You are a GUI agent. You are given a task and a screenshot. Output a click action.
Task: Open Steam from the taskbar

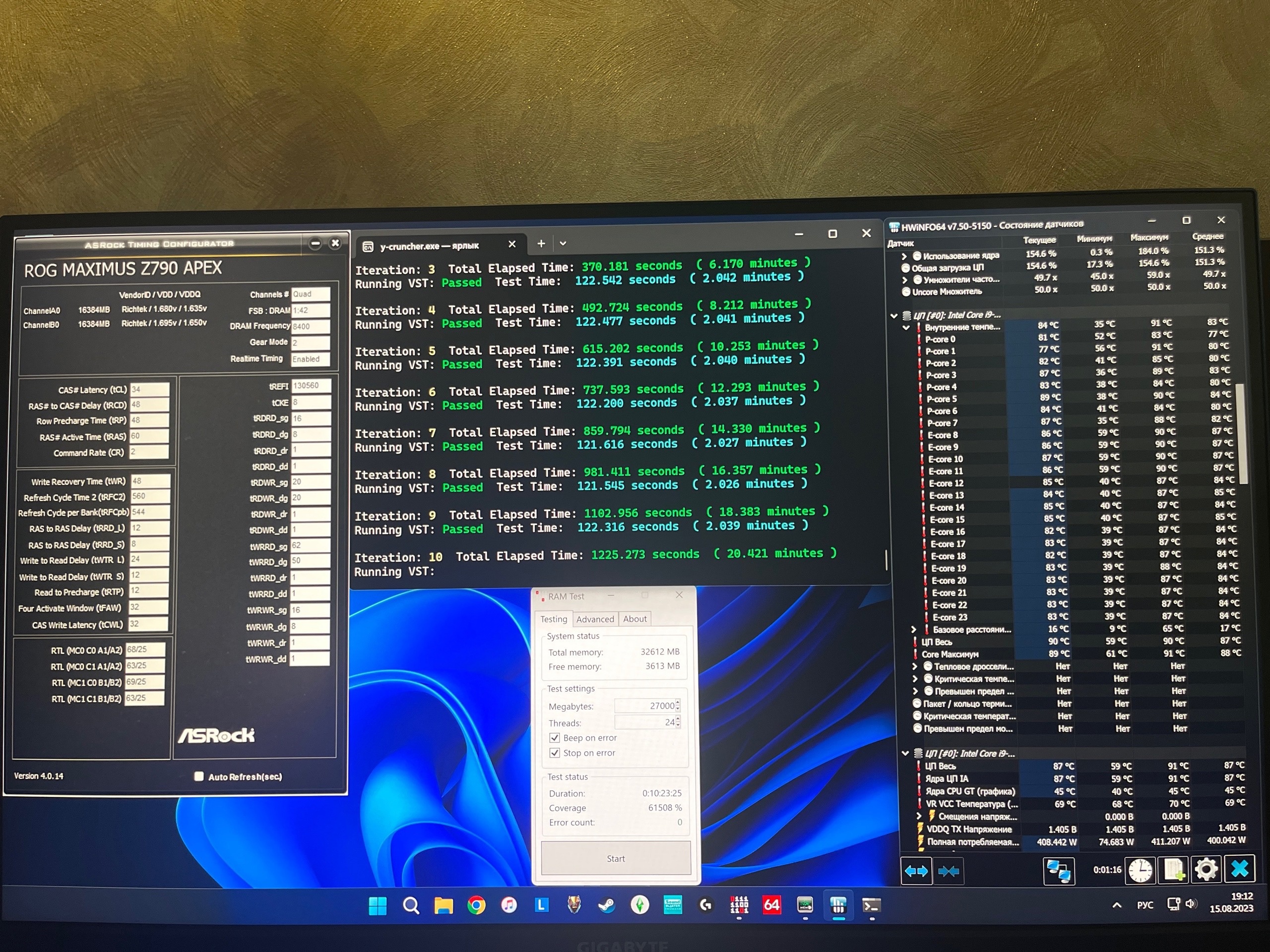pos(606,905)
